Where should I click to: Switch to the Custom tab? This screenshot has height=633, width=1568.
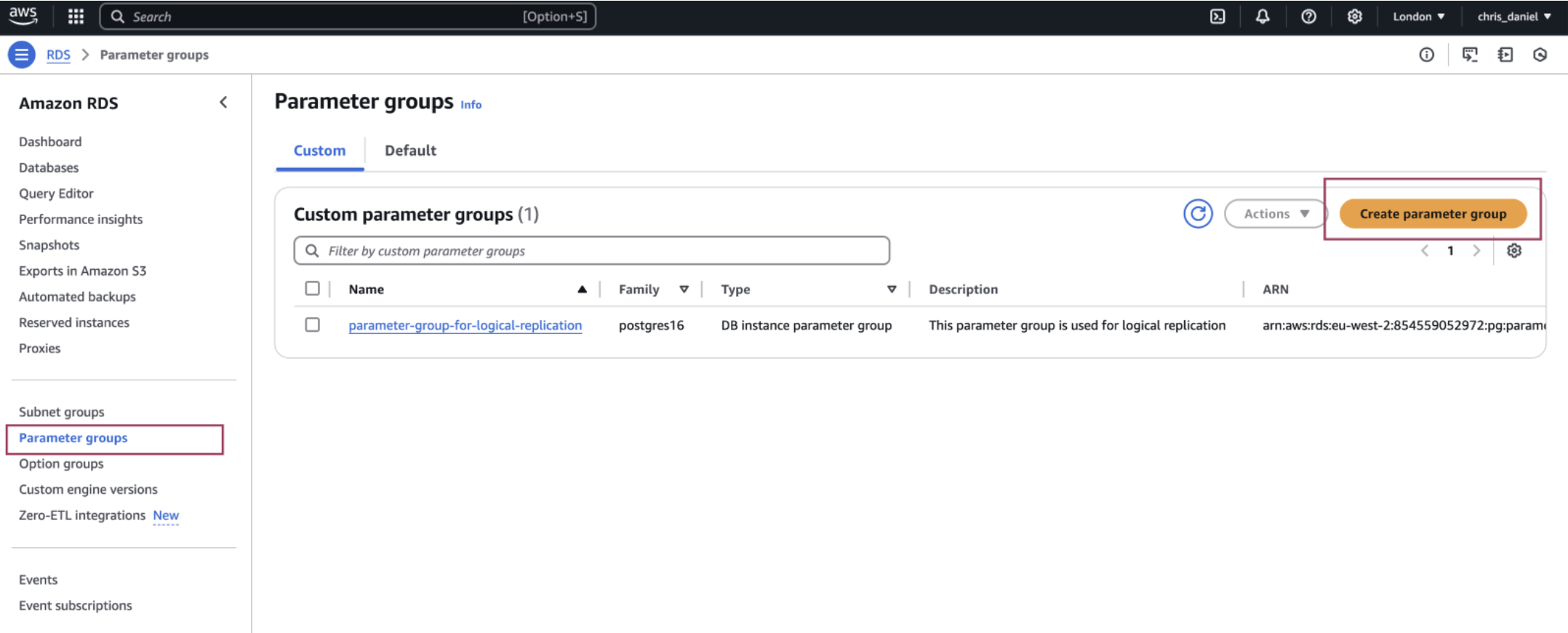[319, 151]
